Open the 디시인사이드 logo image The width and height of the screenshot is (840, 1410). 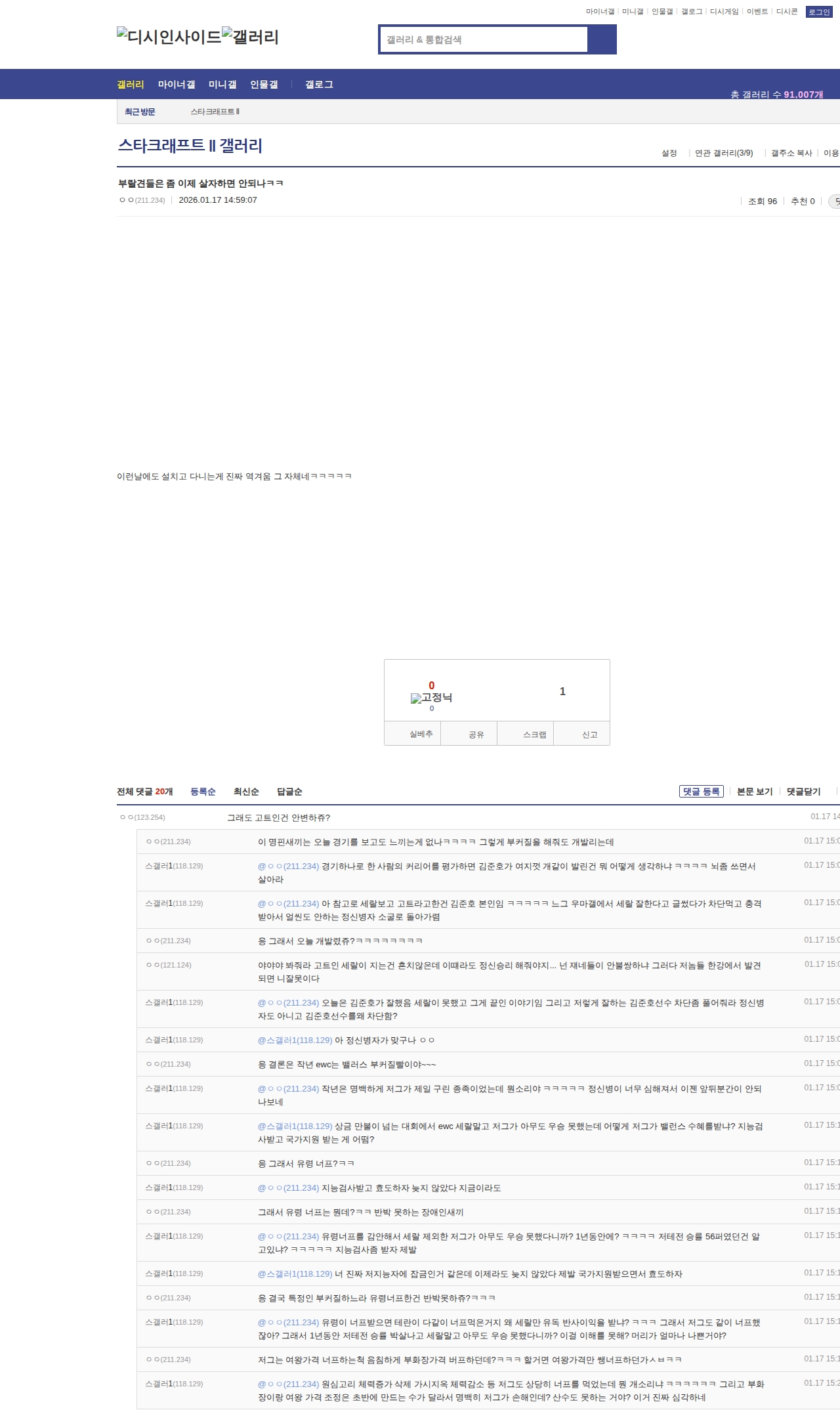click(x=169, y=36)
